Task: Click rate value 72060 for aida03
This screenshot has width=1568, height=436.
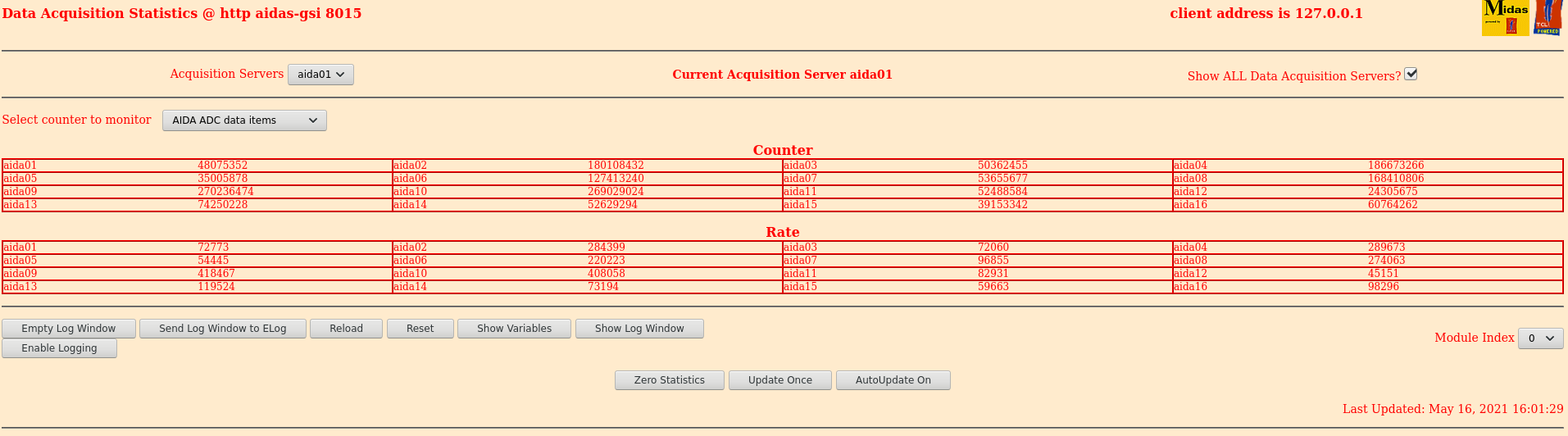Action: click(993, 248)
